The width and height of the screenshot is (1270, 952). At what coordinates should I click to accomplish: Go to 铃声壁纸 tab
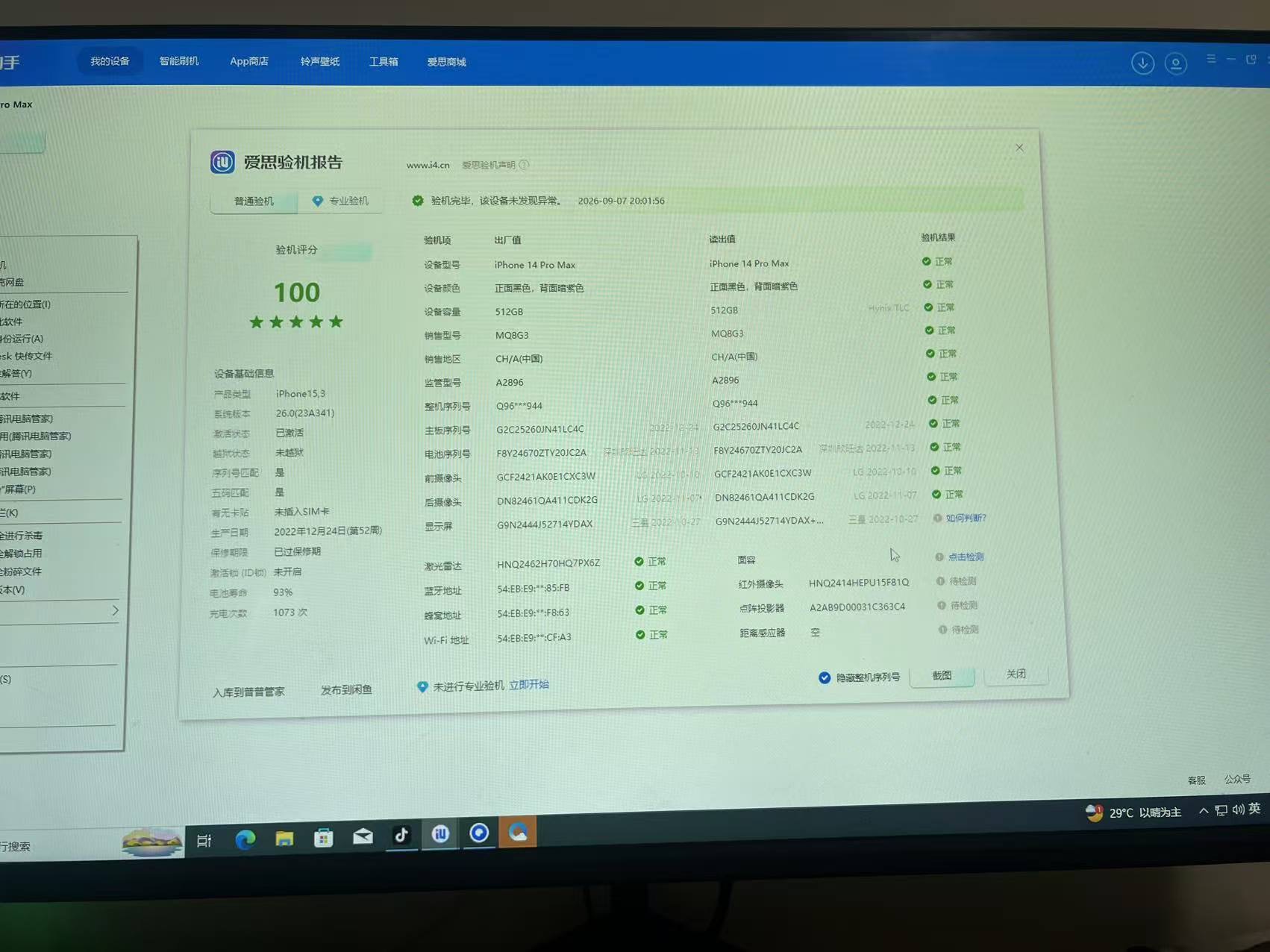tap(320, 61)
